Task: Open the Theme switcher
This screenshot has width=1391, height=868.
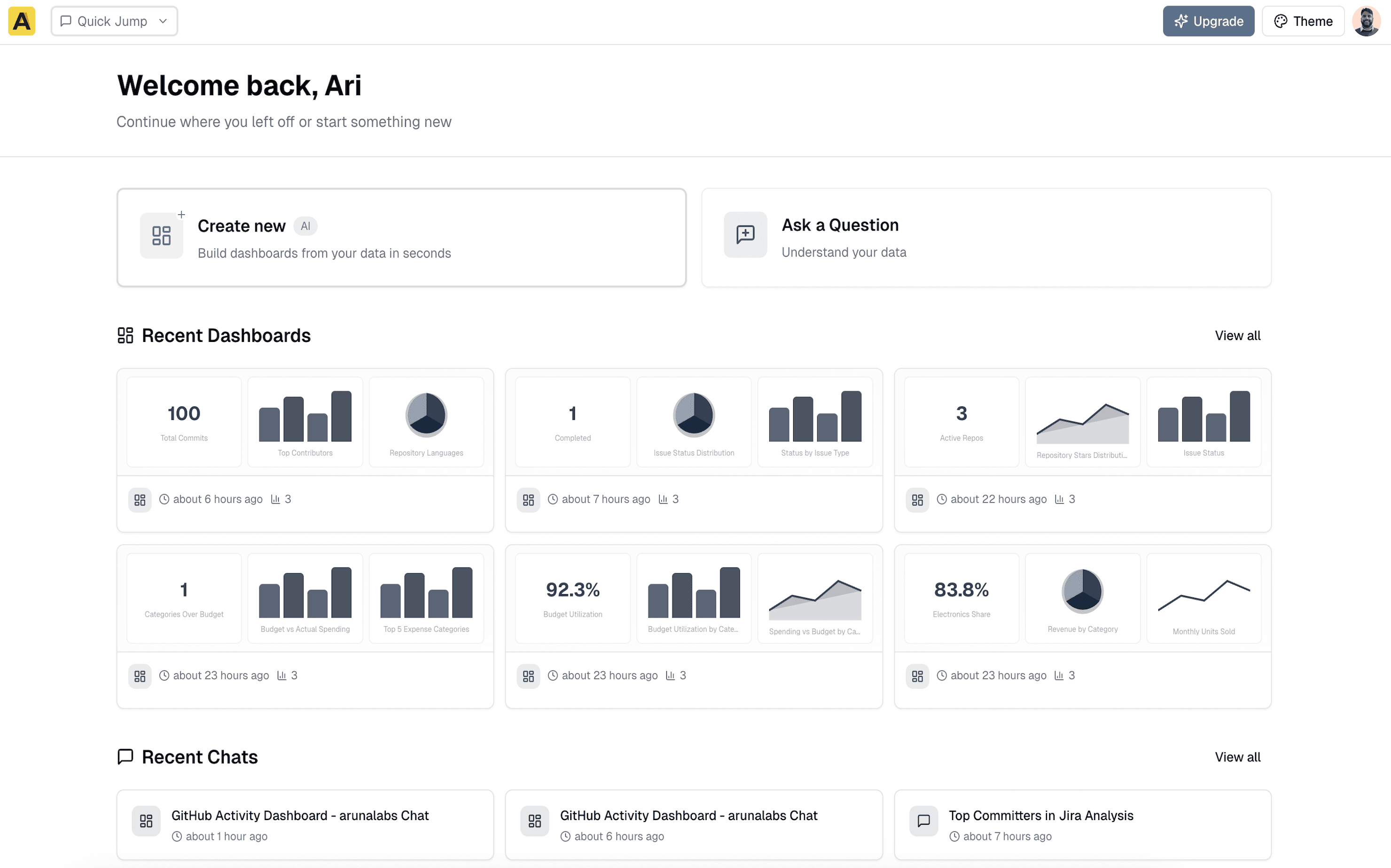Action: [1303, 21]
